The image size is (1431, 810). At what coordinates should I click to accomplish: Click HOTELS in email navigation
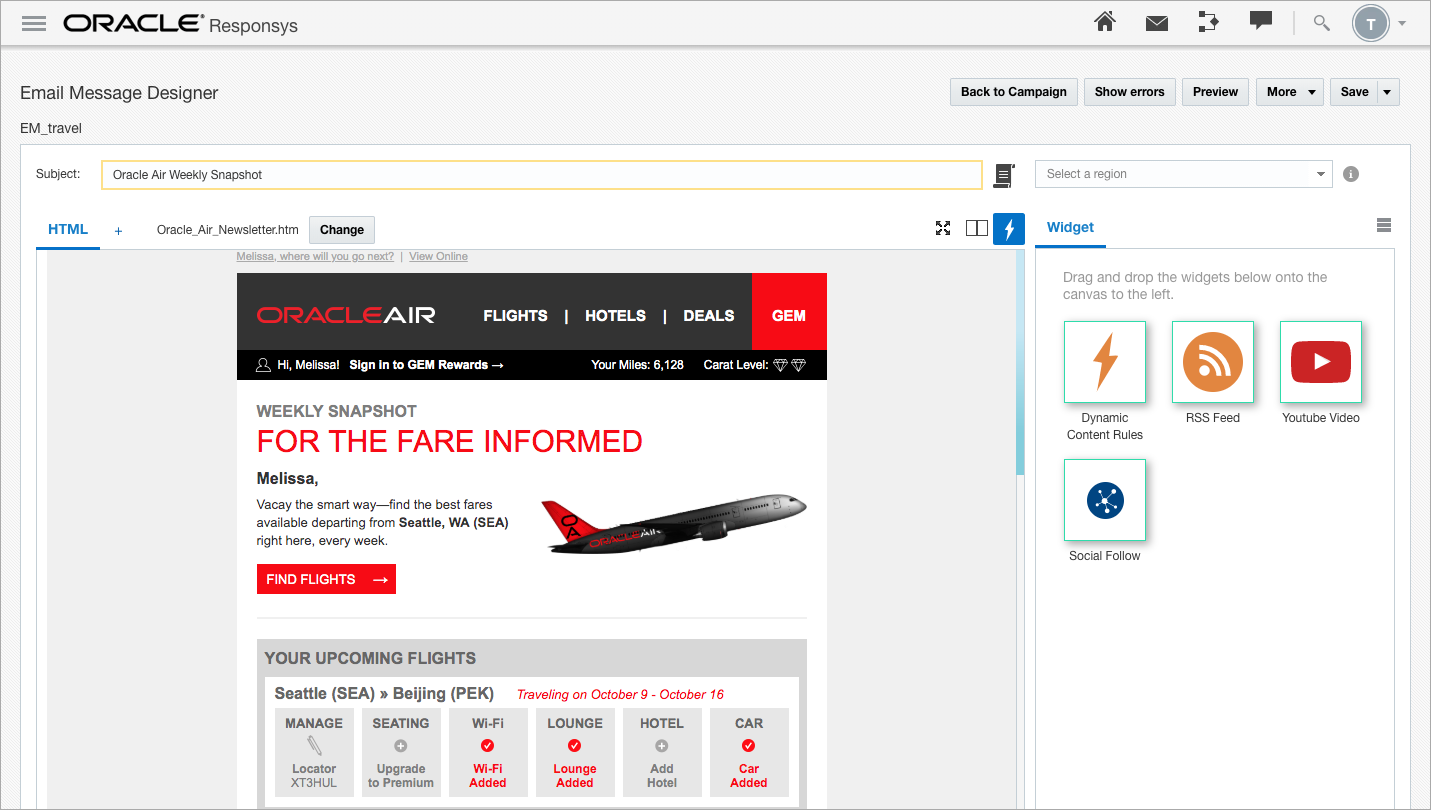pos(615,316)
